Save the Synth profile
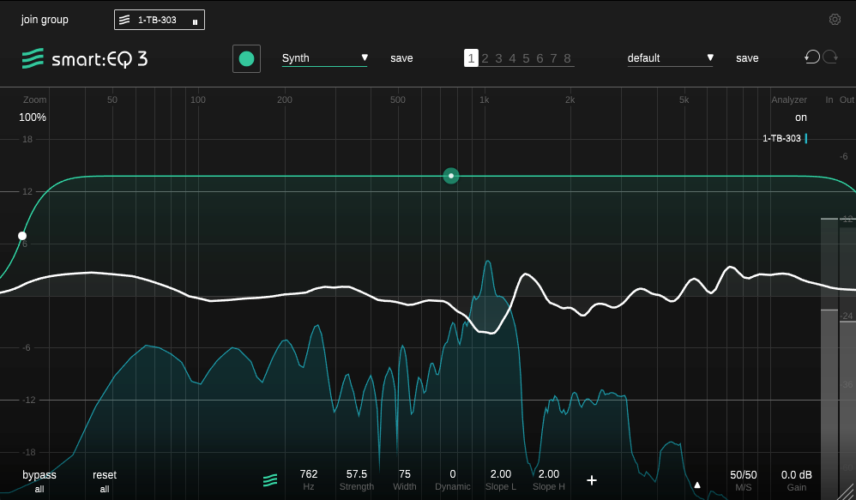Image resolution: width=856 pixels, height=500 pixels. click(401, 58)
